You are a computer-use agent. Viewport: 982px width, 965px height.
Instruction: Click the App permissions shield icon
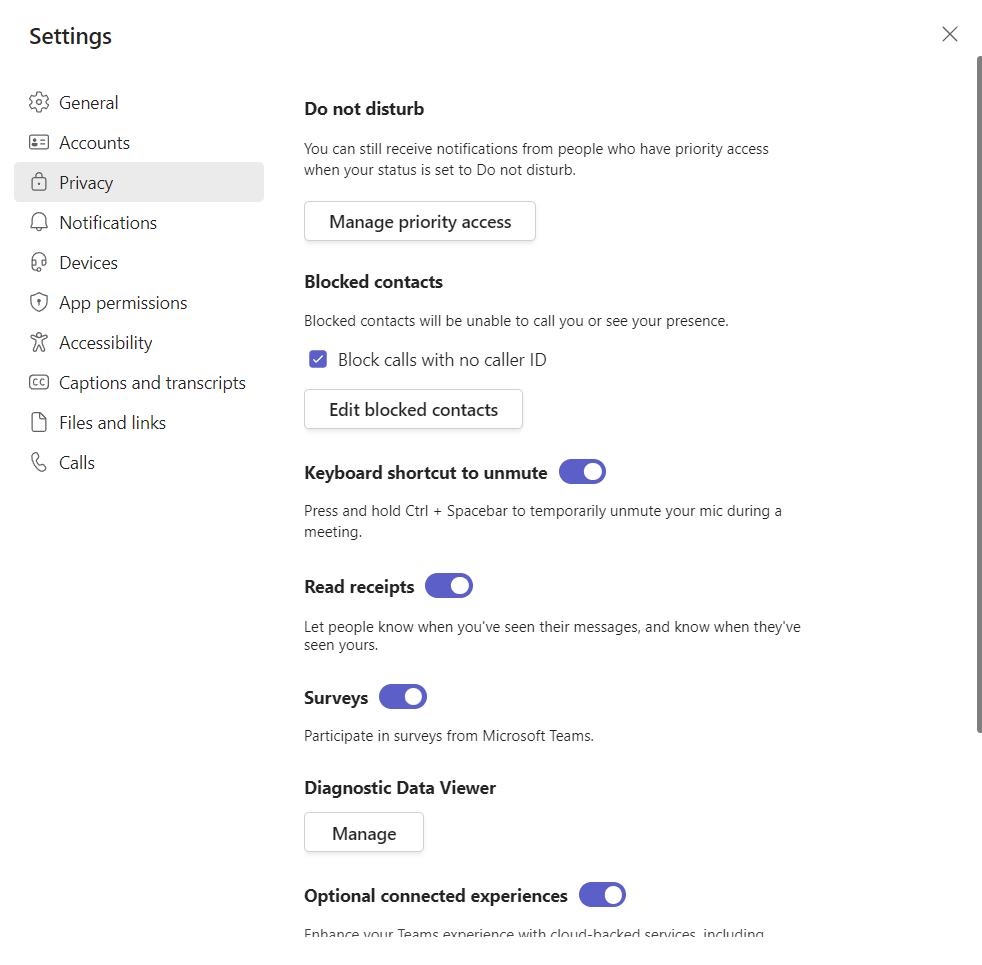[x=39, y=302]
